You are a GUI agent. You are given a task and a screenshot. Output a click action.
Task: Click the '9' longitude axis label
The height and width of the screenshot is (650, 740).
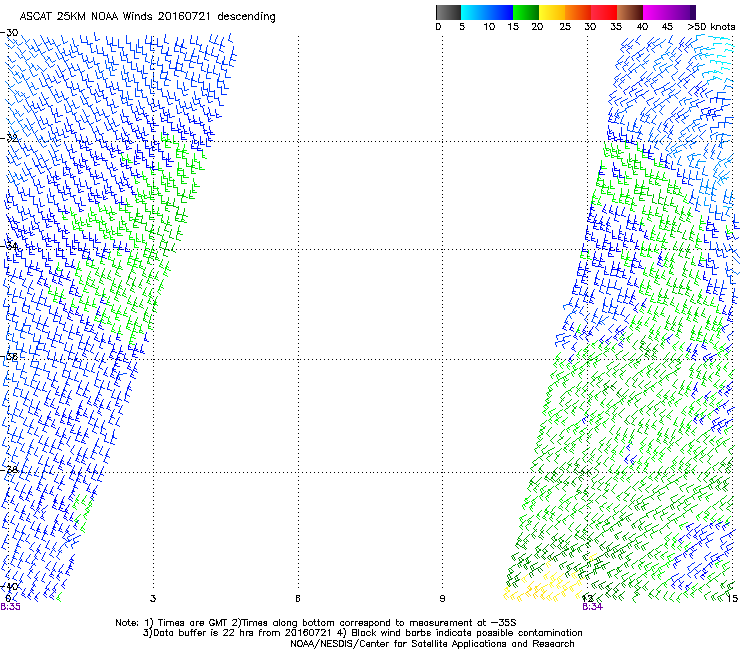(x=442, y=599)
